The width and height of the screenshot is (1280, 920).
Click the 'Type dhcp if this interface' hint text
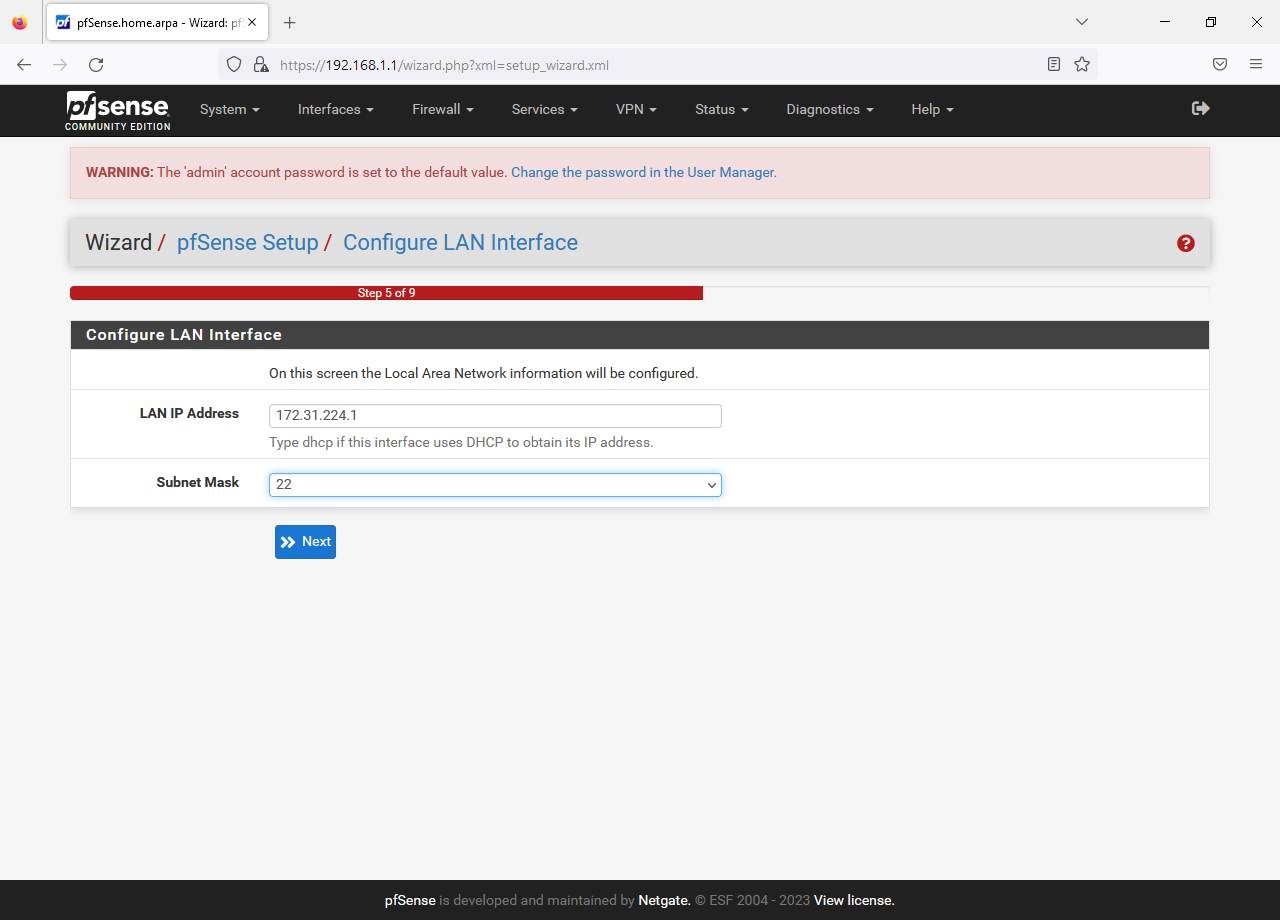click(x=461, y=442)
